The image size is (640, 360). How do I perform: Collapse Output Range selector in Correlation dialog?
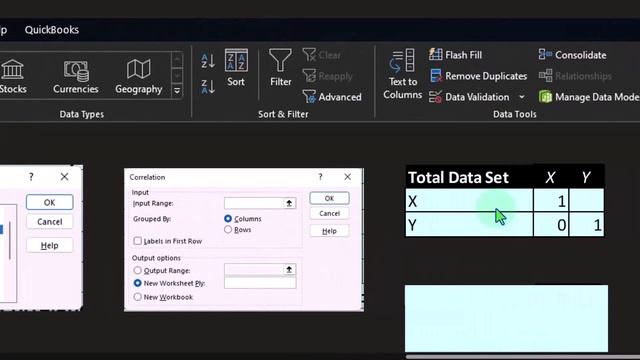pos(289,269)
